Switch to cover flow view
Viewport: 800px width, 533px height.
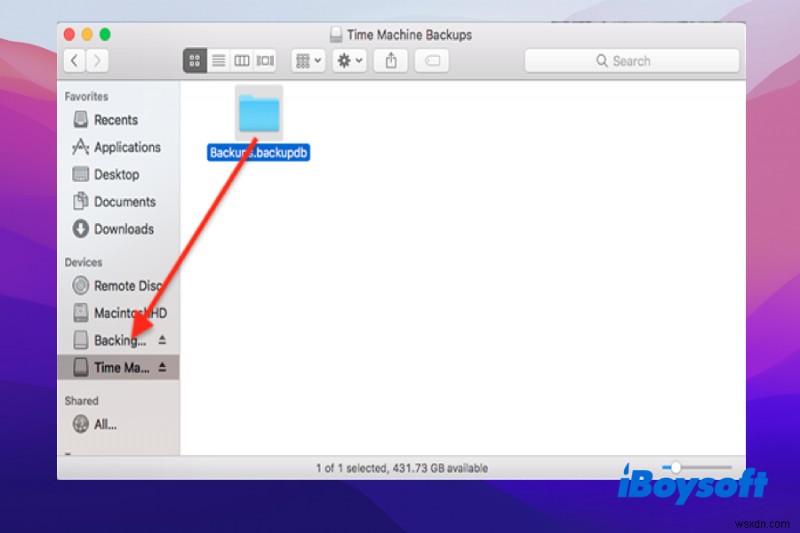pos(265,61)
